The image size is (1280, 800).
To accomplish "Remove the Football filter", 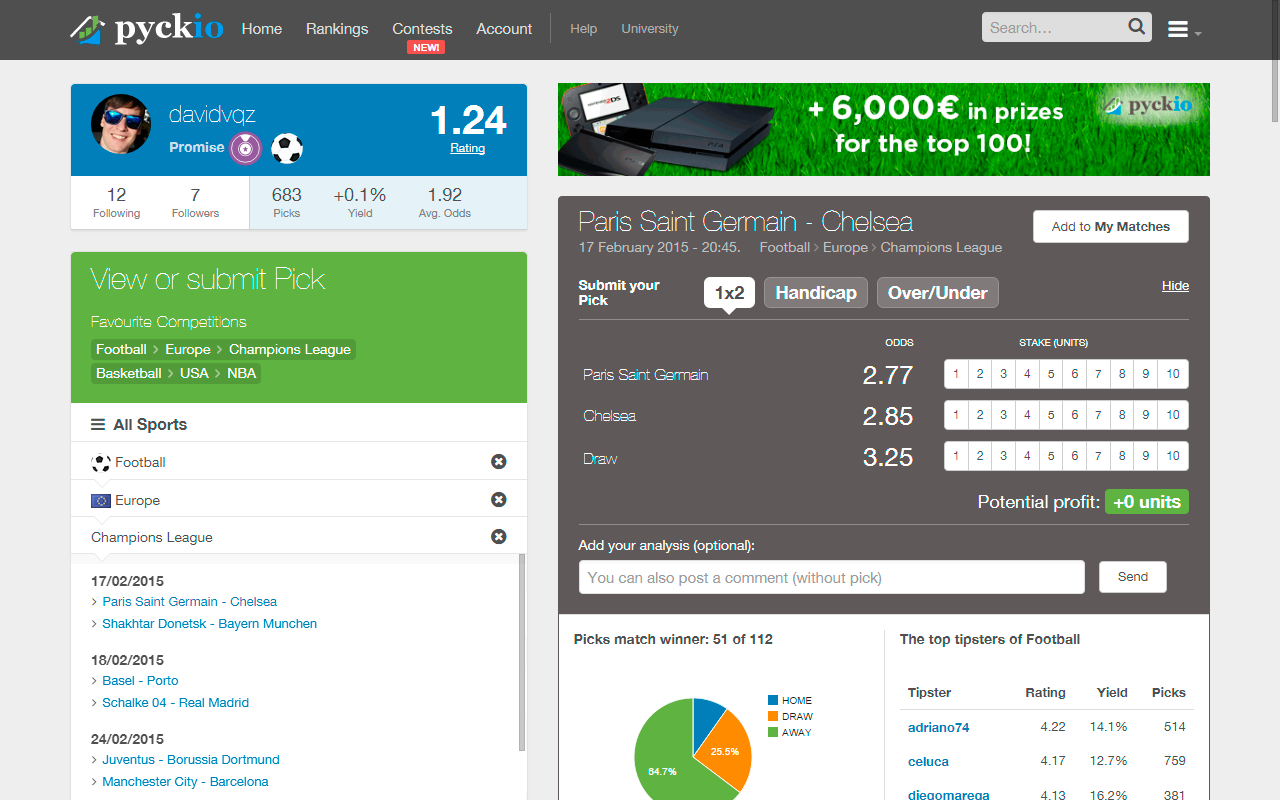I will pyautogui.click(x=499, y=461).
